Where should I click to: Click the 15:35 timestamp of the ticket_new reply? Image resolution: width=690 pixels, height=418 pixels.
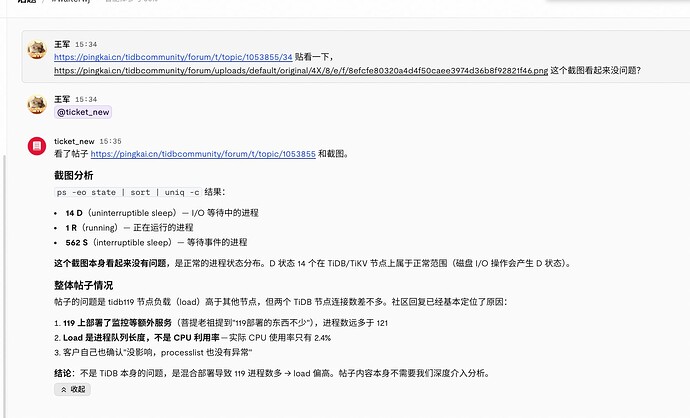click(x=110, y=141)
